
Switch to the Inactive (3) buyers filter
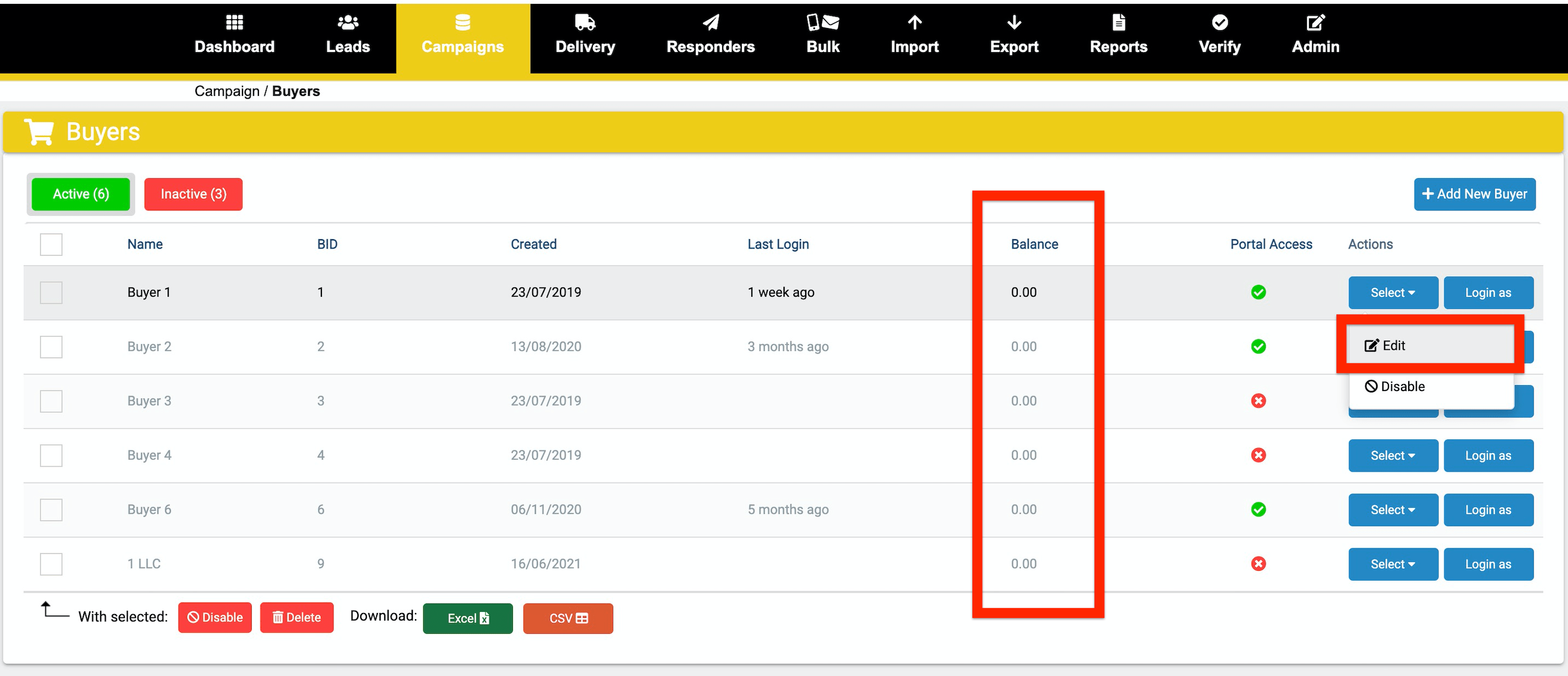coord(193,194)
